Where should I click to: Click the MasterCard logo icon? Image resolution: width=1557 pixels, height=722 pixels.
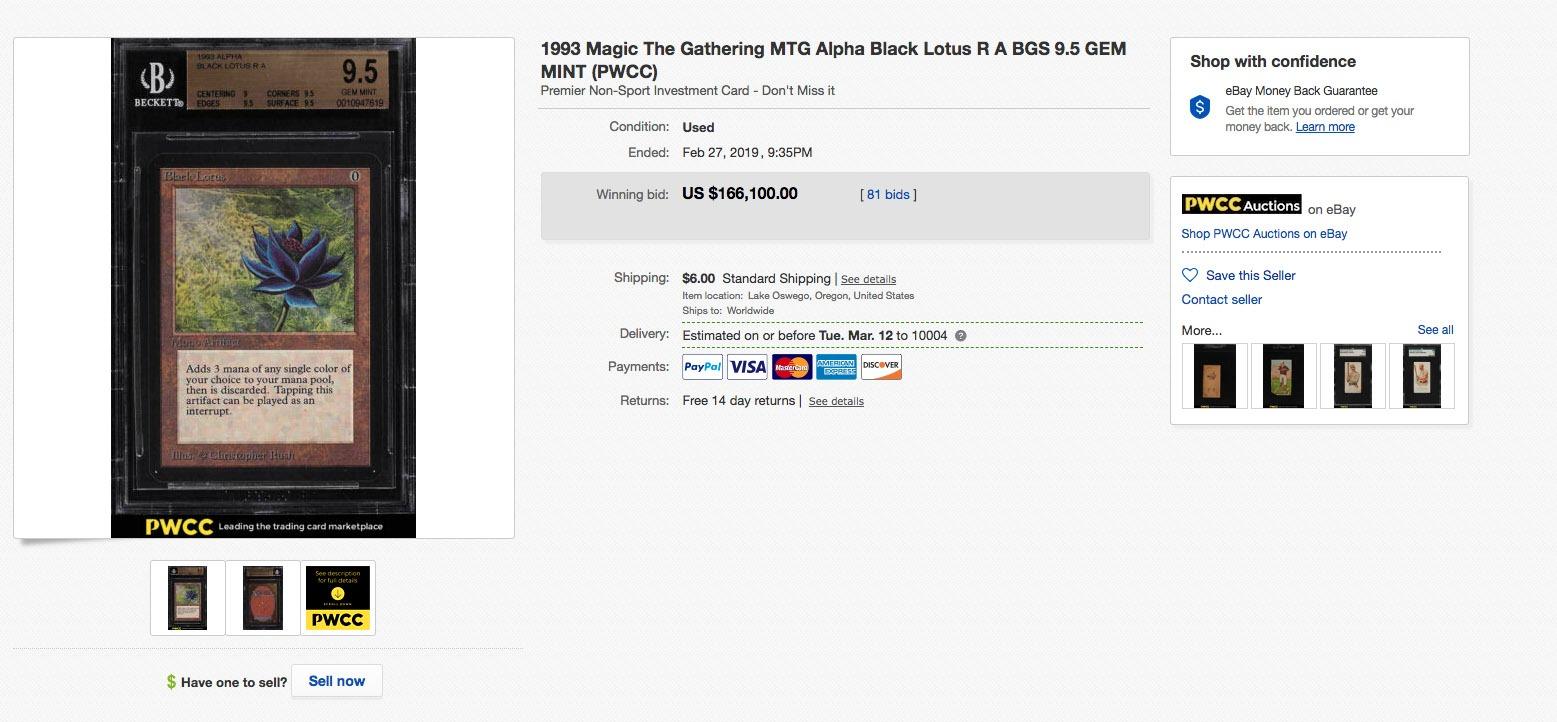coord(792,367)
